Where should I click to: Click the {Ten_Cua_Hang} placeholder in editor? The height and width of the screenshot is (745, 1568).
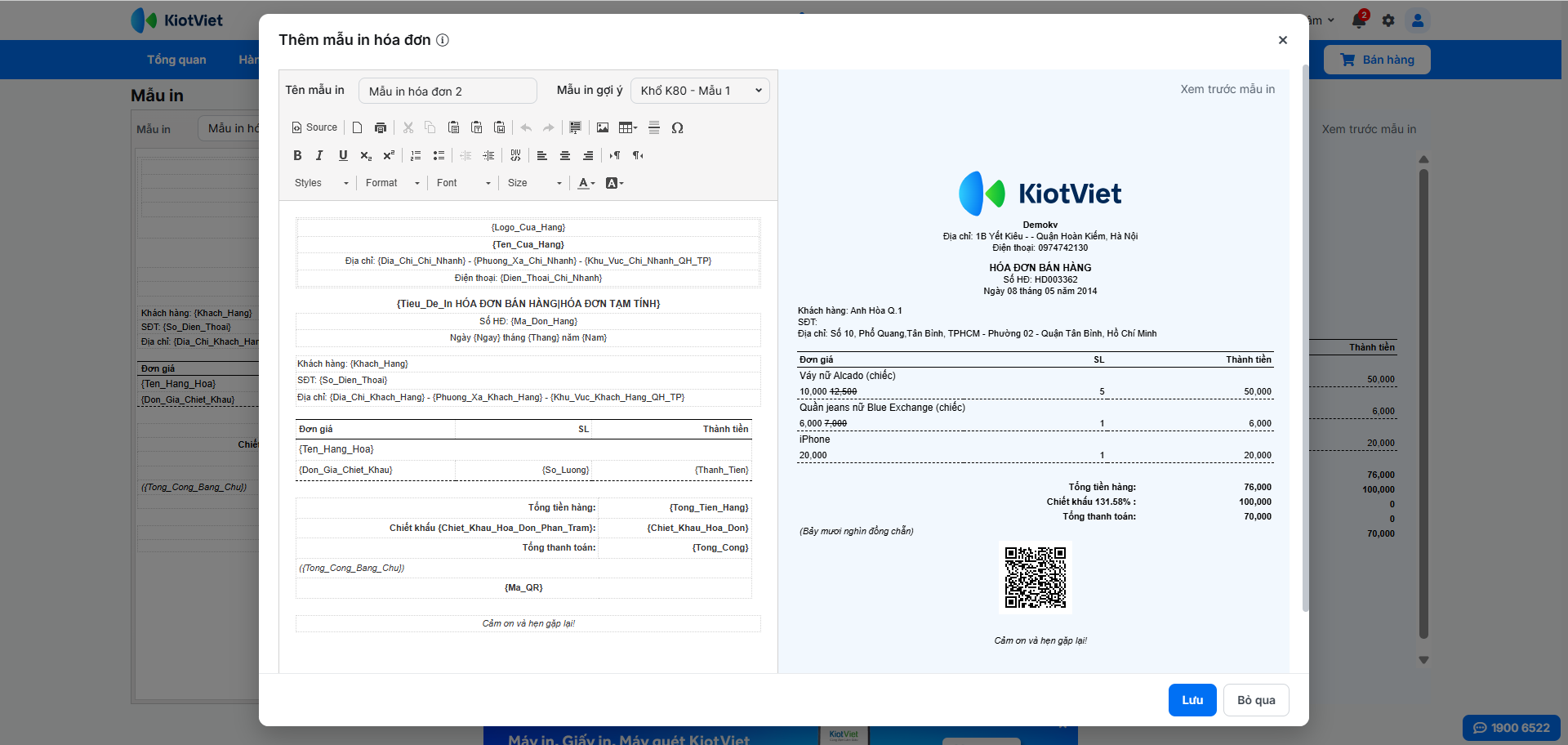coord(528,244)
